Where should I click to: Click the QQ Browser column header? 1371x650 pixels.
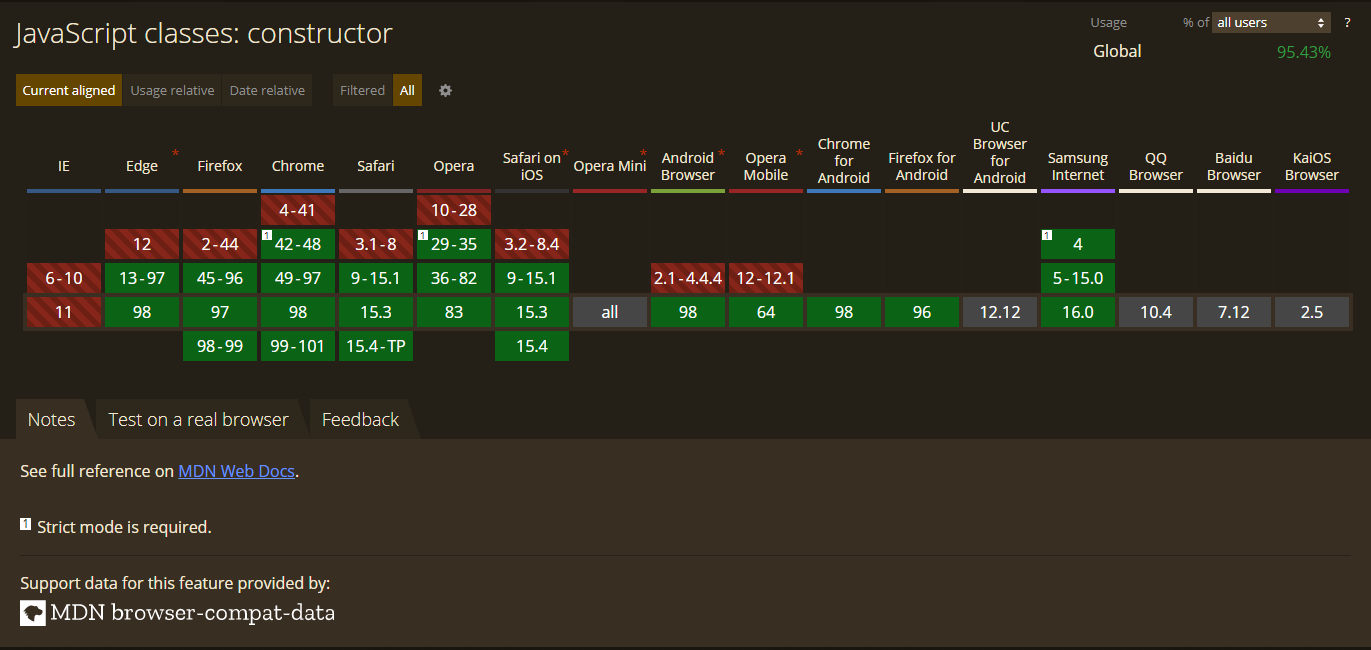[x=1156, y=166]
